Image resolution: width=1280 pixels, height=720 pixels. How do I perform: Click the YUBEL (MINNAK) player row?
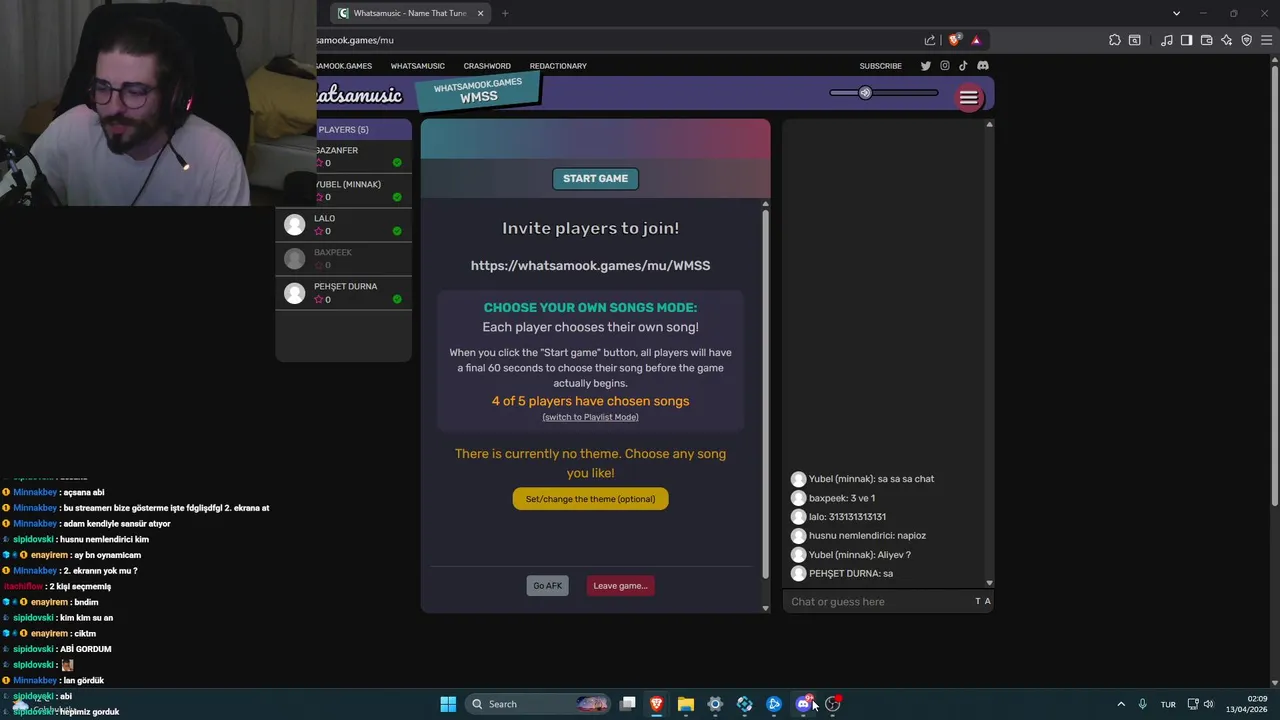pyautogui.click(x=343, y=191)
